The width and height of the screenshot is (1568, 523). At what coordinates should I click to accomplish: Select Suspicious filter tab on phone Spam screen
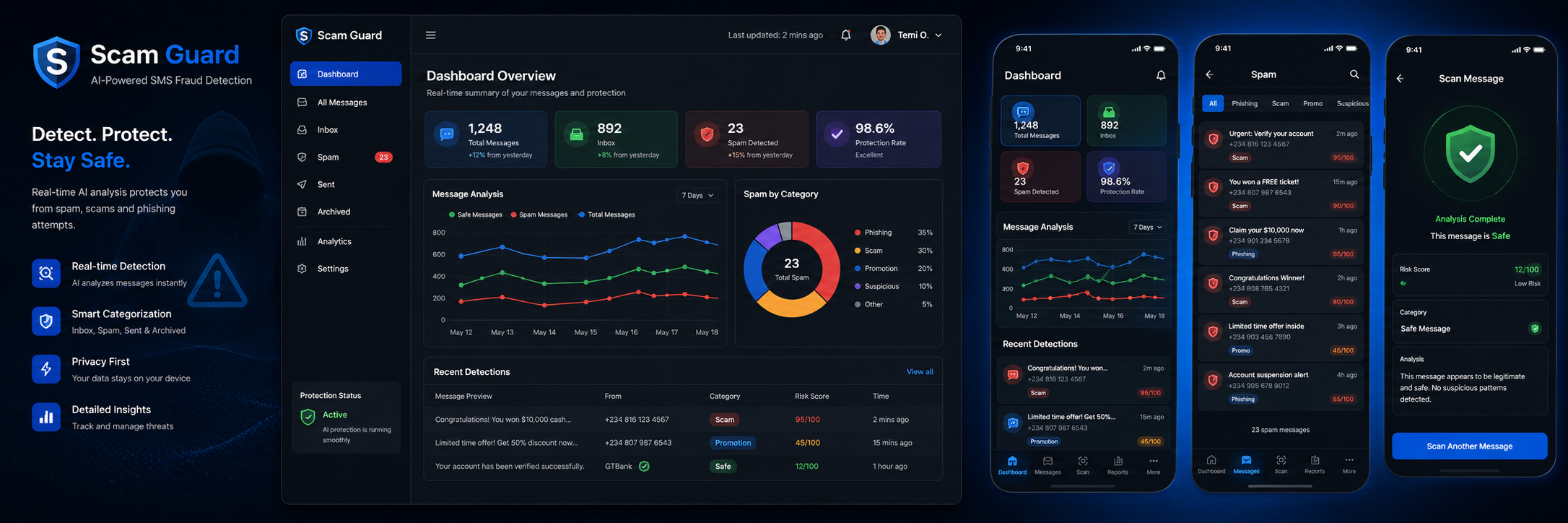click(1352, 103)
